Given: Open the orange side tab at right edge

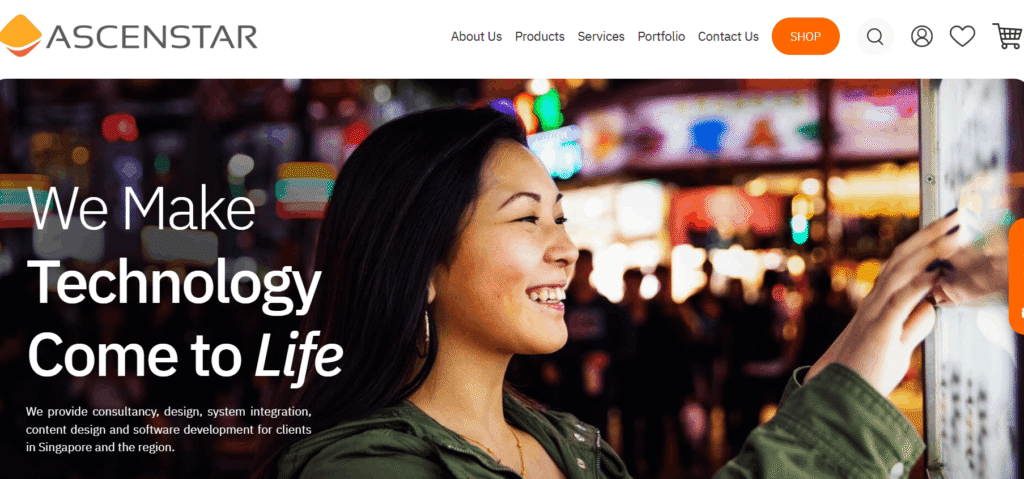Looking at the screenshot, I should click(x=1017, y=277).
